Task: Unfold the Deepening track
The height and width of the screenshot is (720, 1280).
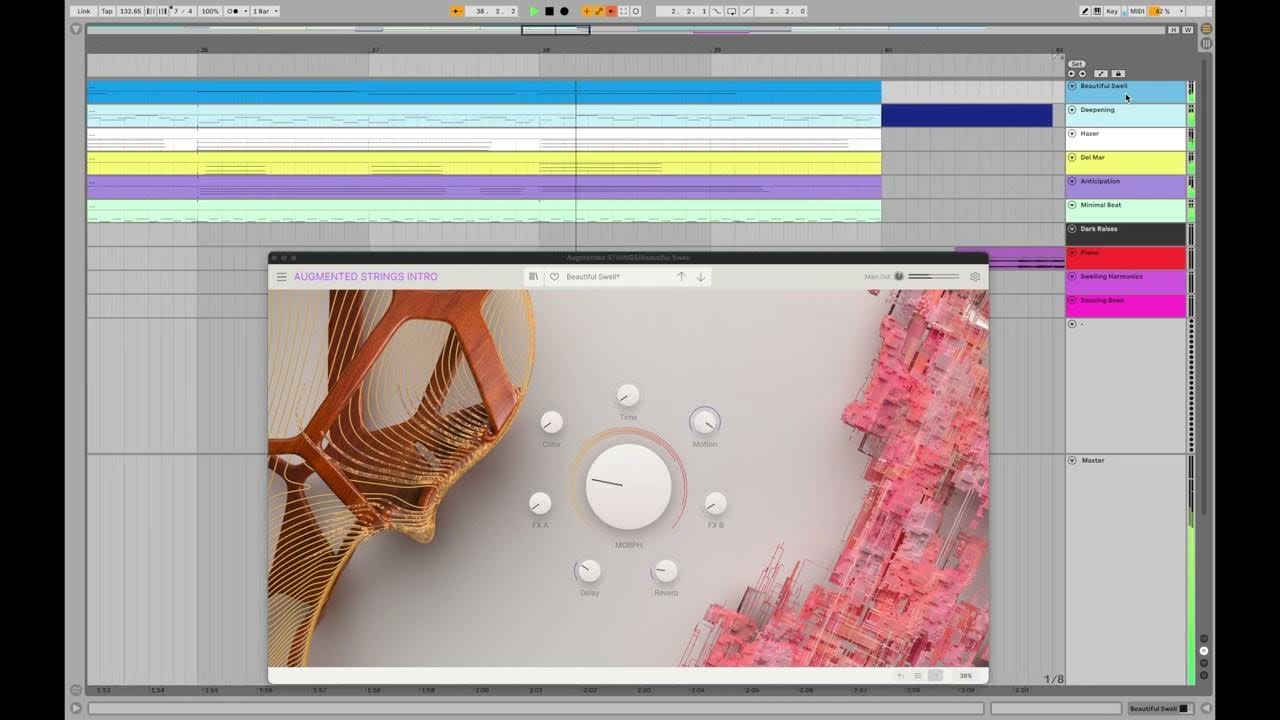Action: tap(1072, 110)
